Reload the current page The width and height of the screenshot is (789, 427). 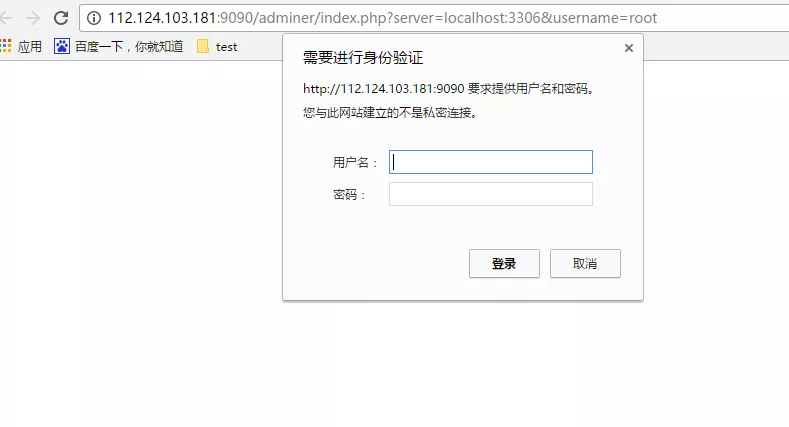point(61,18)
